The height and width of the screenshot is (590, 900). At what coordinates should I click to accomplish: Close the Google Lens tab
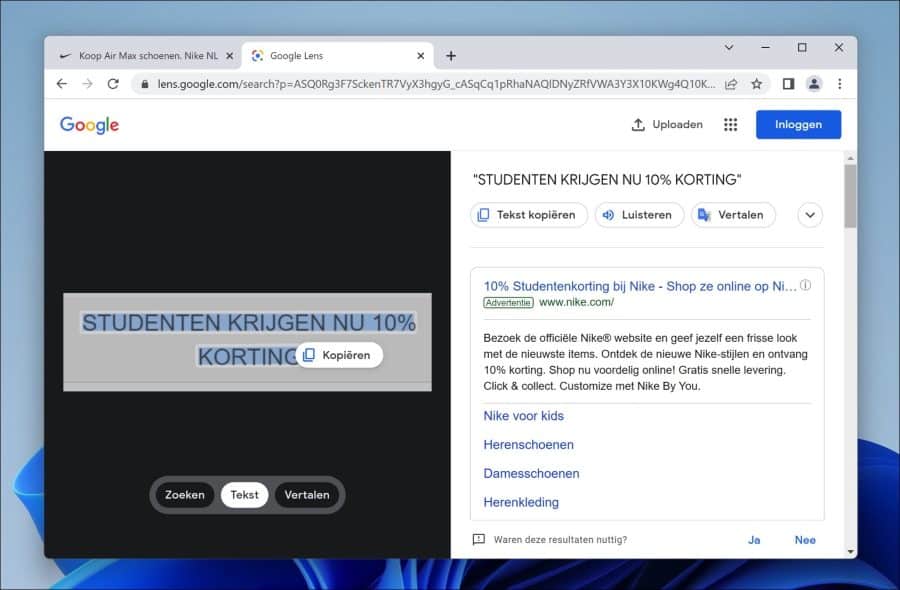pyautogui.click(x=421, y=56)
